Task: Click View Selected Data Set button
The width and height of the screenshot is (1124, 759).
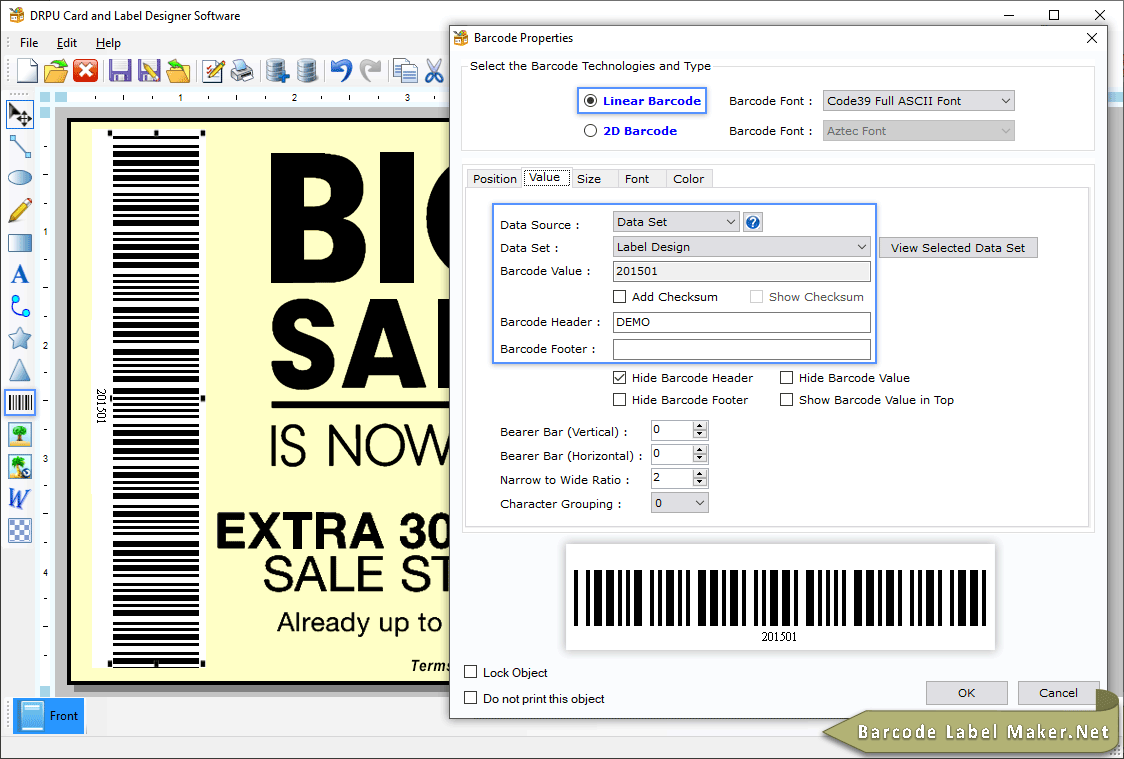Action: pos(958,248)
